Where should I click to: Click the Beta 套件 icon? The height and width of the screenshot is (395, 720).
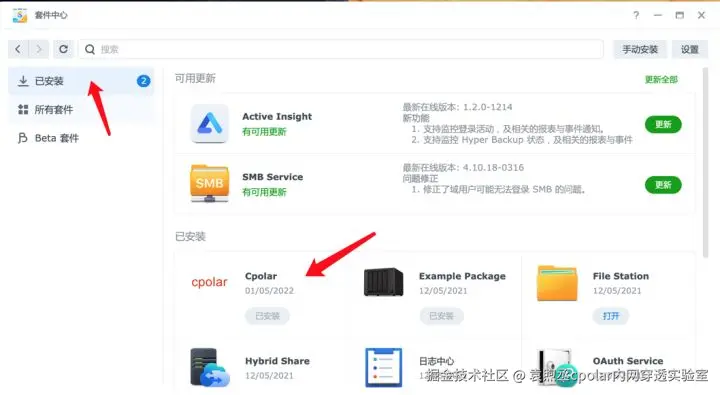click(22, 138)
